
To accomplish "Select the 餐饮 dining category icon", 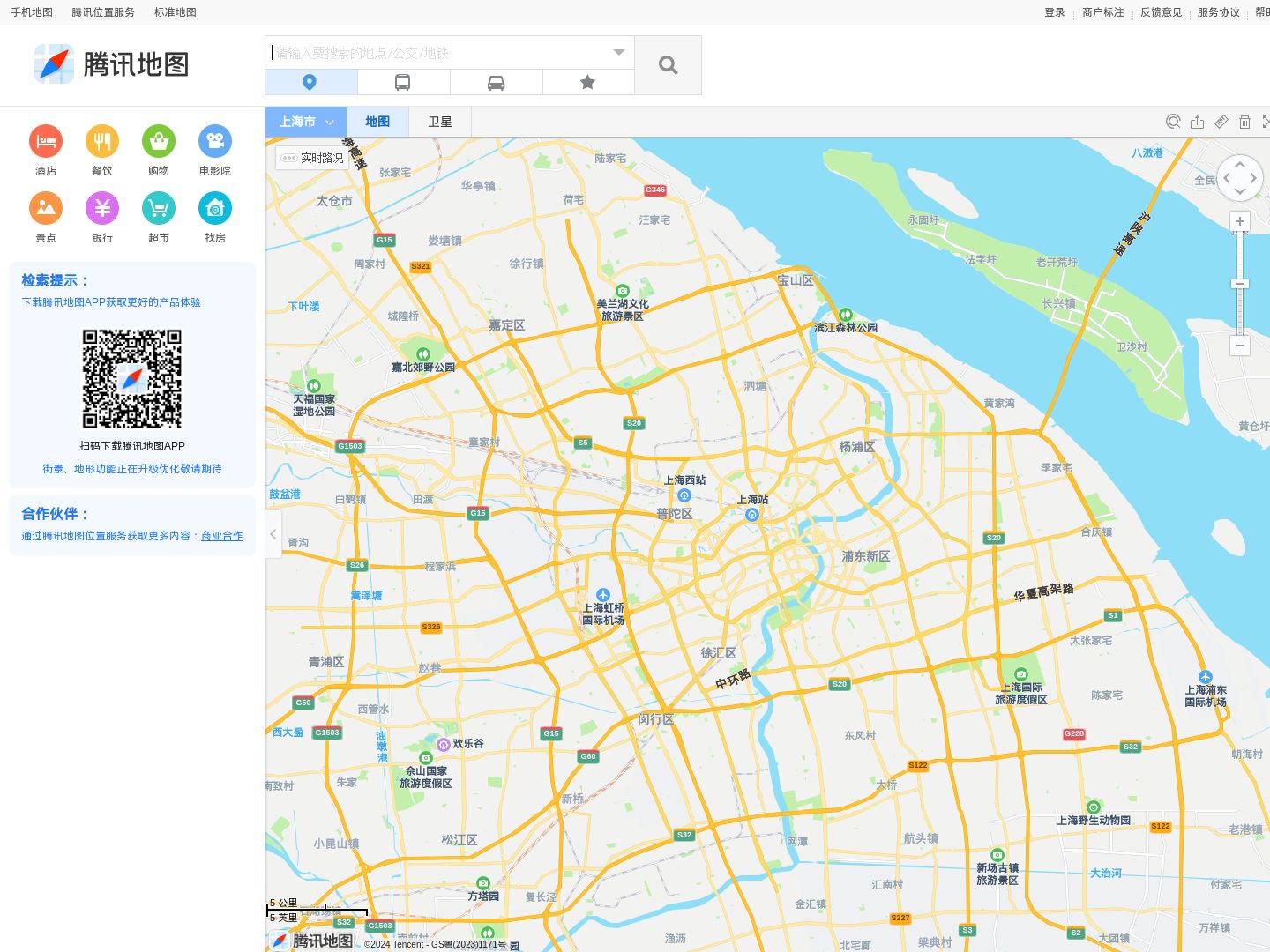I will 102,141.
